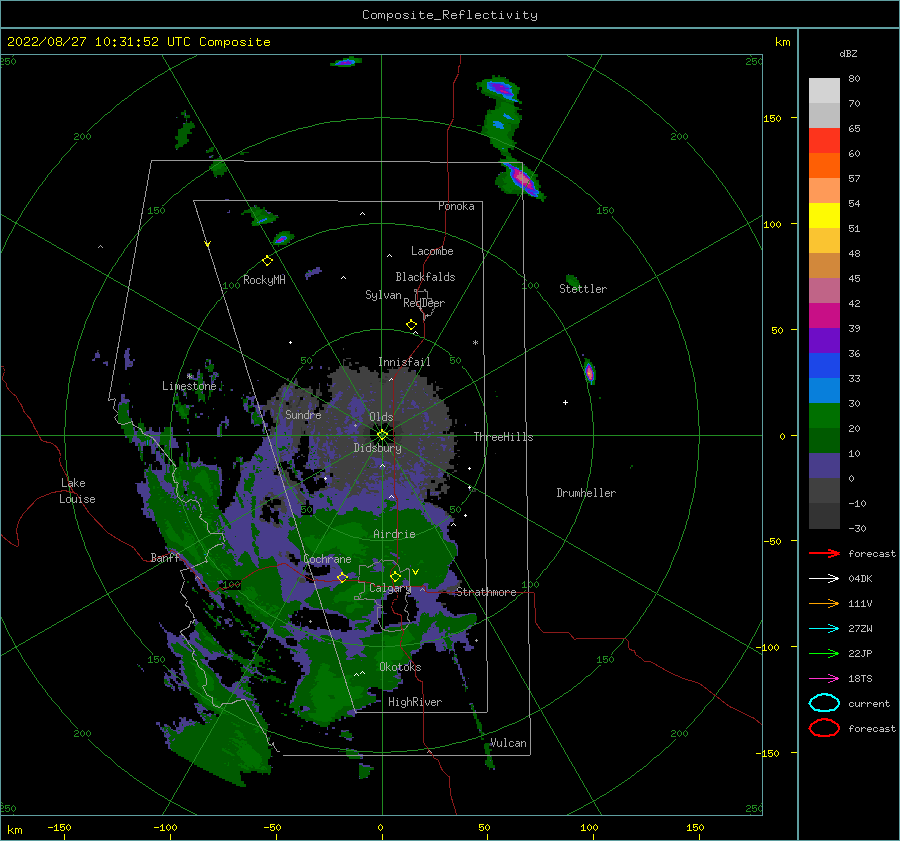The width and height of the screenshot is (900, 841).
Task: Click the Composite_Reflectivity title
Action: (x=450, y=15)
